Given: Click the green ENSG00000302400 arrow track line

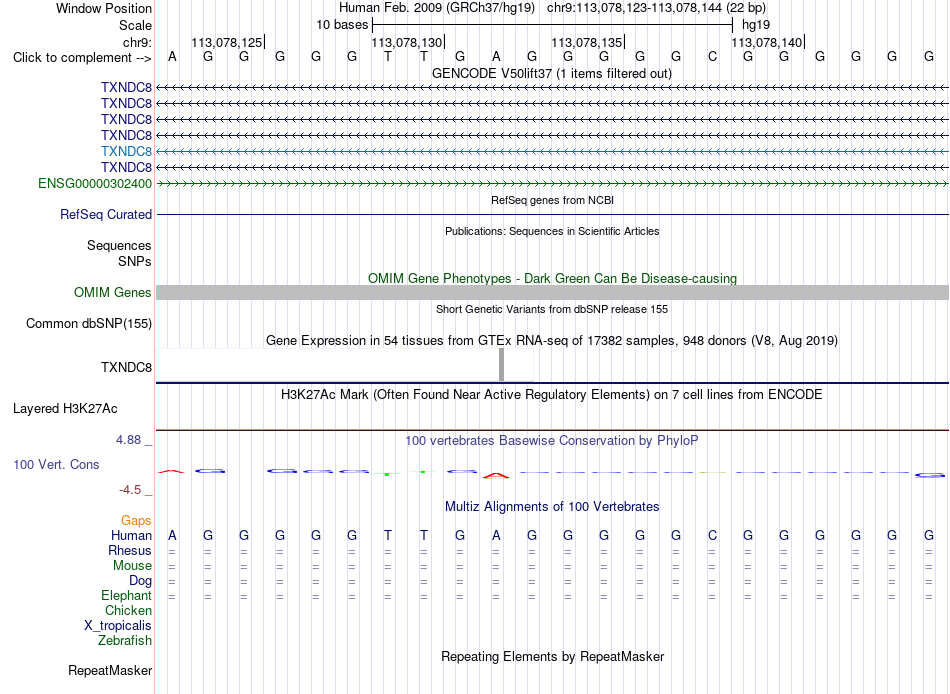Looking at the screenshot, I should (553, 183).
